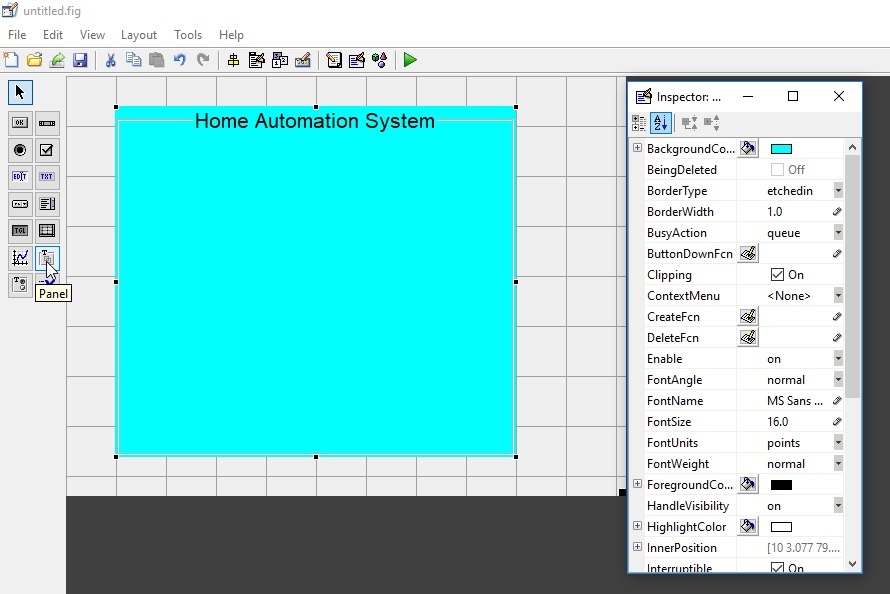Select the Edit Text tool
The height and width of the screenshot is (594, 890).
click(x=18, y=177)
